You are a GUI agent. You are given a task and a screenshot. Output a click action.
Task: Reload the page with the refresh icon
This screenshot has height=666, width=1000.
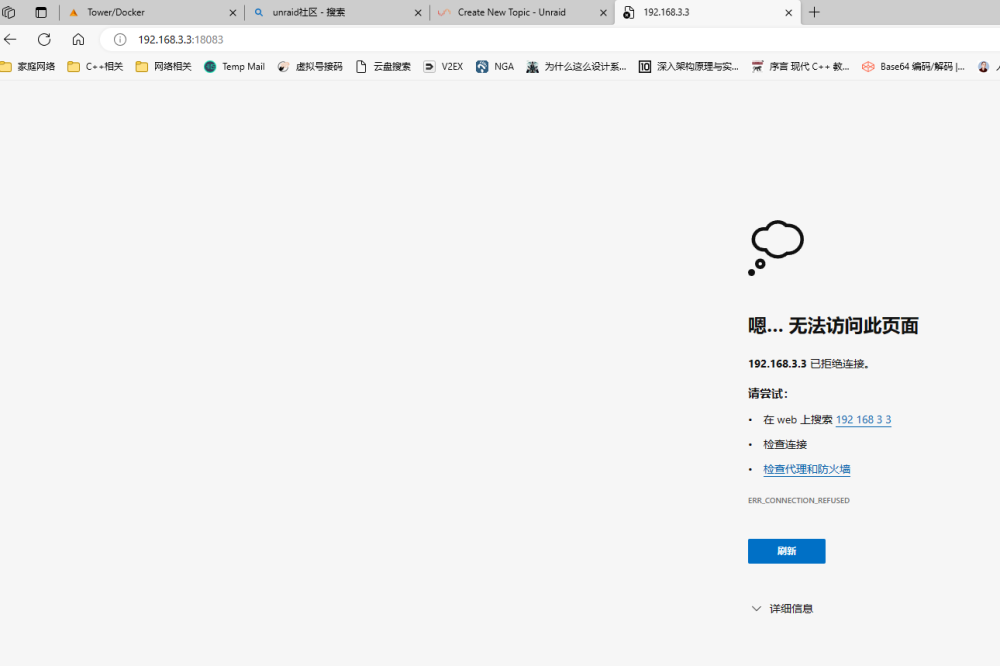point(44,40)
